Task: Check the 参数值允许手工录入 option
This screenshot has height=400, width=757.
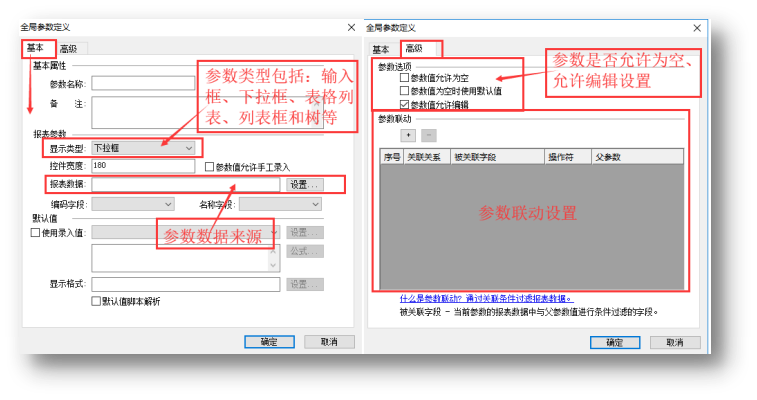Action: [208, 166]
